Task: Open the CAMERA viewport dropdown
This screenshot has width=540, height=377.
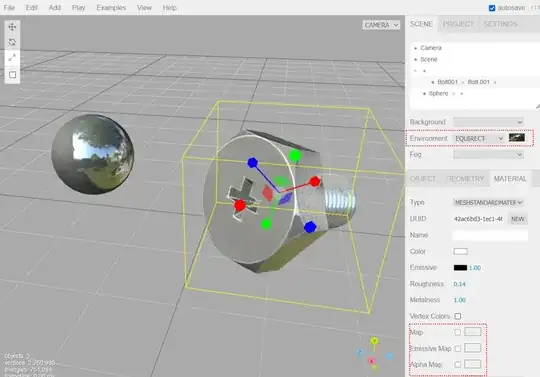Action: tap(381, 25)
